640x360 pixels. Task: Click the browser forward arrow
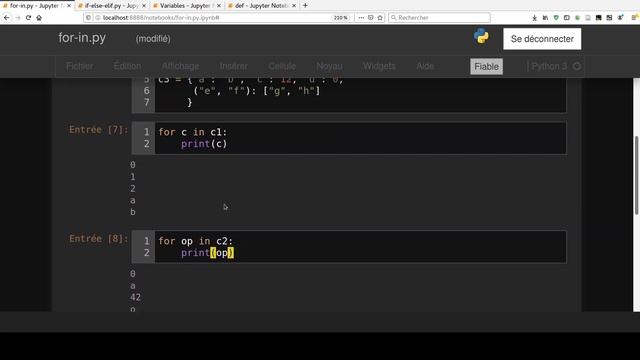(x=18, y=18)
